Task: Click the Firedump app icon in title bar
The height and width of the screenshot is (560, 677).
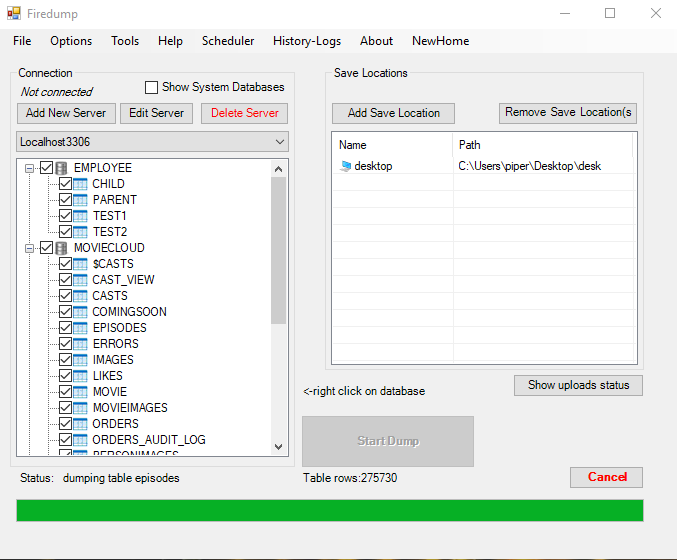Action: tap(14, 13)
